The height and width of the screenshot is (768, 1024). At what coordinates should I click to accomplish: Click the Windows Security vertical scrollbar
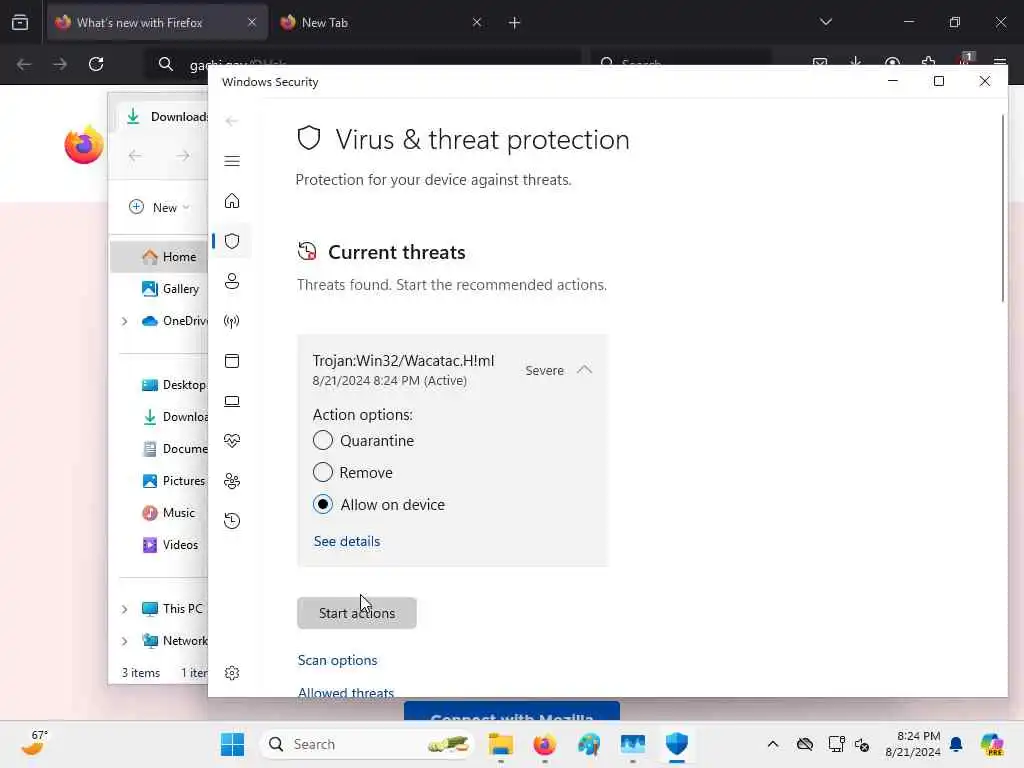[x=1002, y=209]
